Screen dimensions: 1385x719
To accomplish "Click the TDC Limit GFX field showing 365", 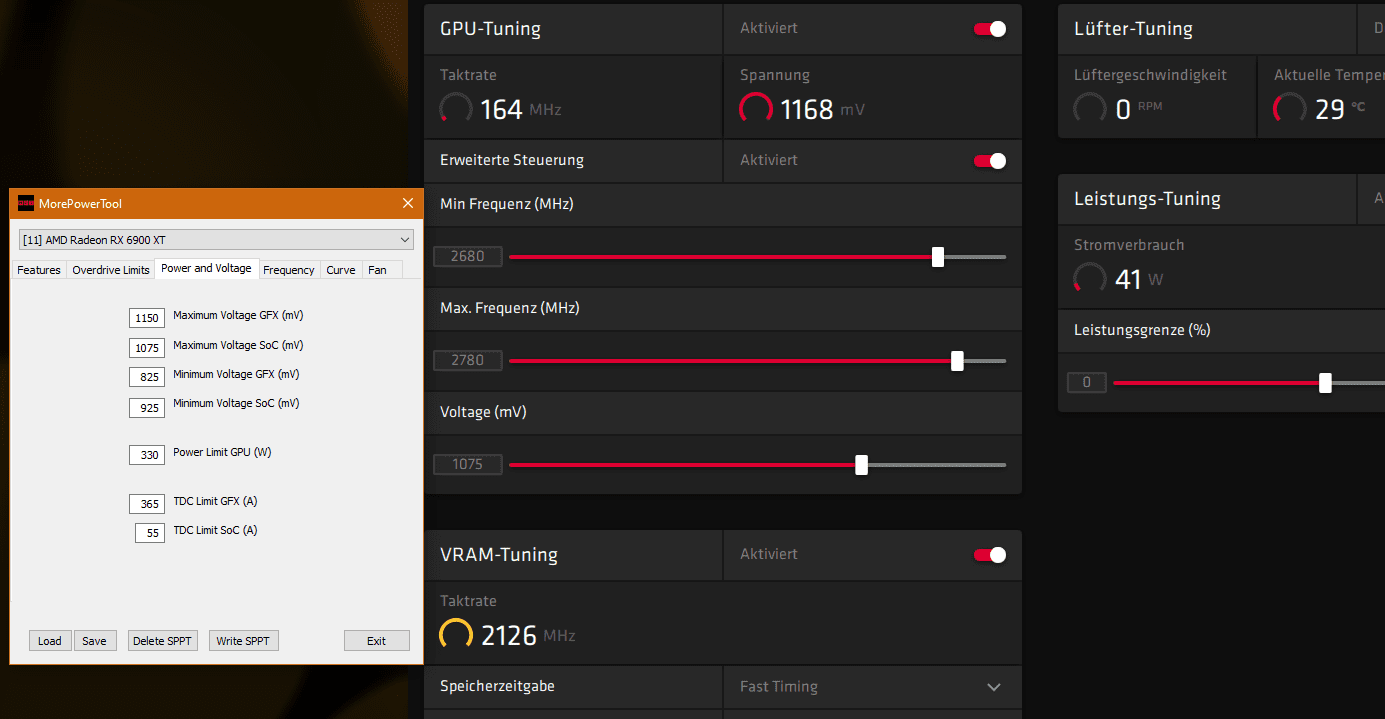I will click(x=147, y=504).
